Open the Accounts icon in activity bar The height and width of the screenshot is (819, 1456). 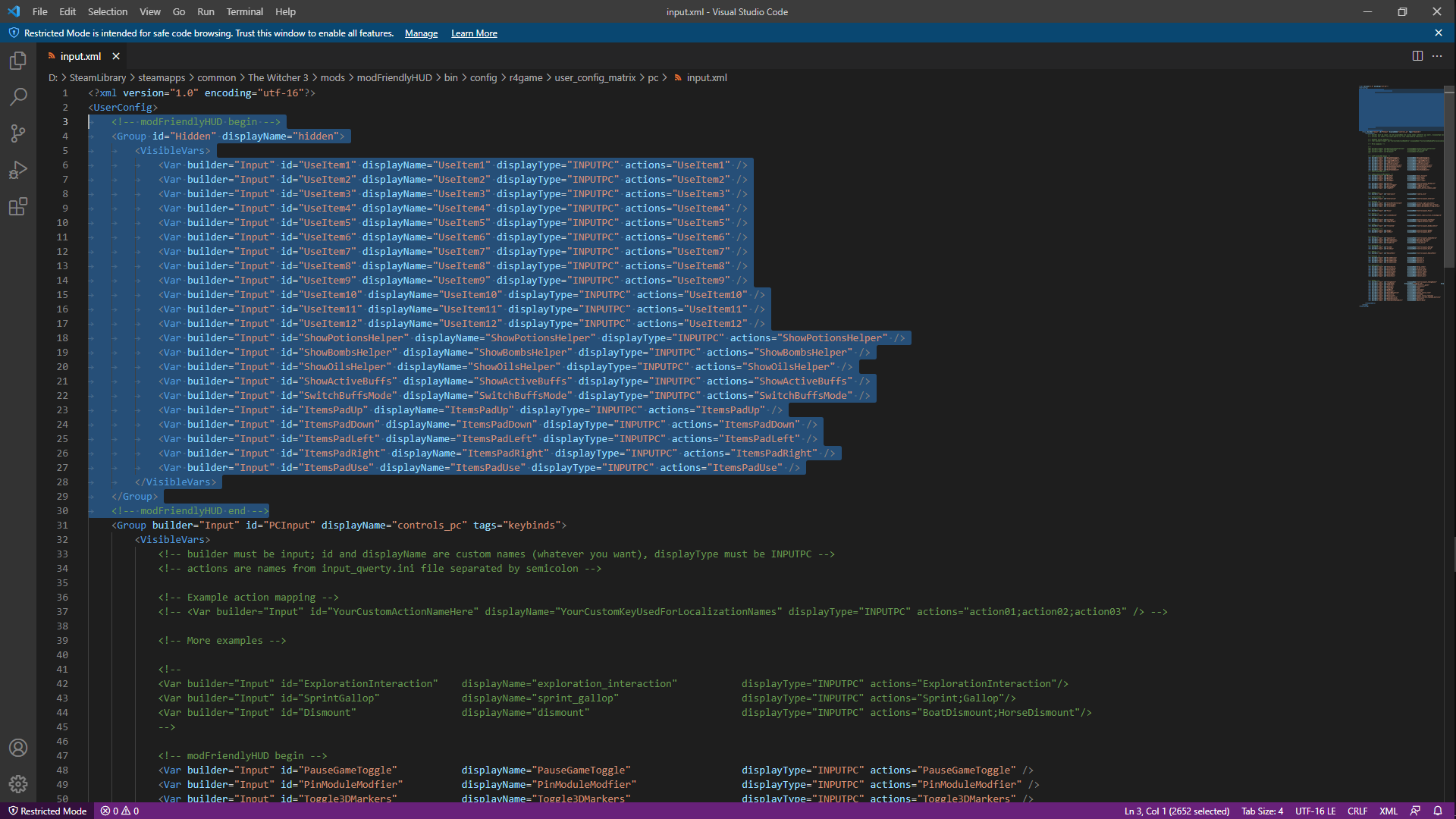[x=18, y=748]
